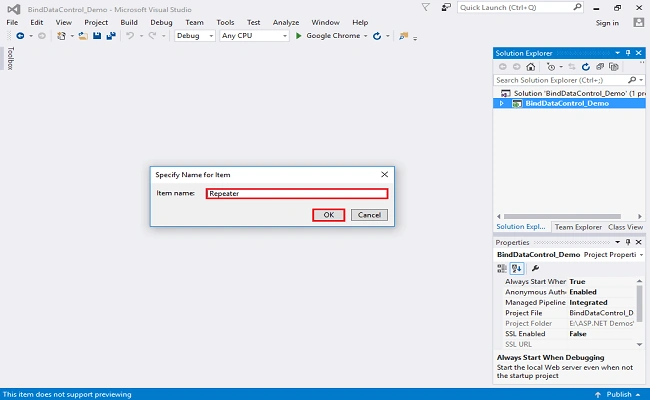Viewport: 650px width, 400px height.
Task: Click the Item name text field
Action: [x=297, y=194]
